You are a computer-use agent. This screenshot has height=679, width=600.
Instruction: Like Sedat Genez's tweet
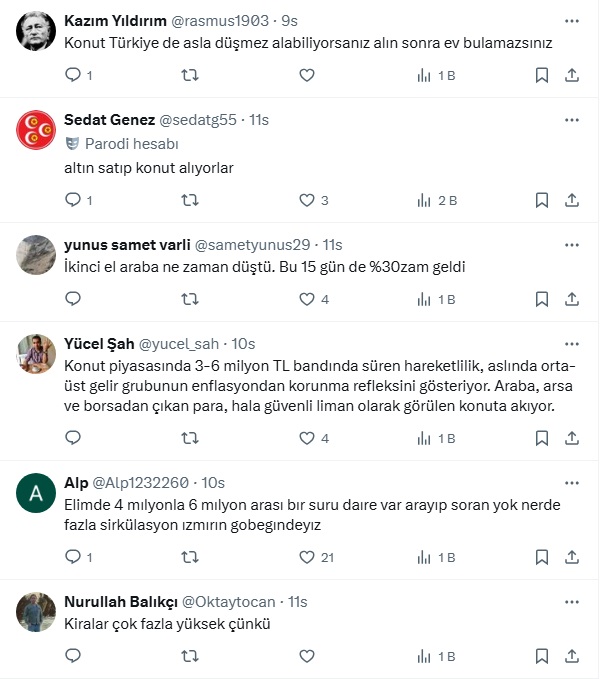[x=306, y=200]
